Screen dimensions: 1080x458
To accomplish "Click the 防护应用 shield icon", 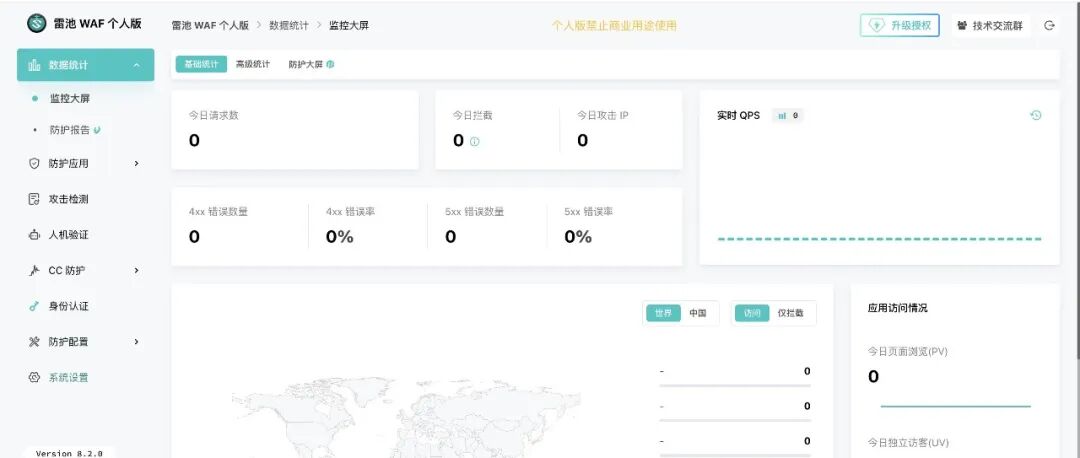I will [x=34, y=163].
